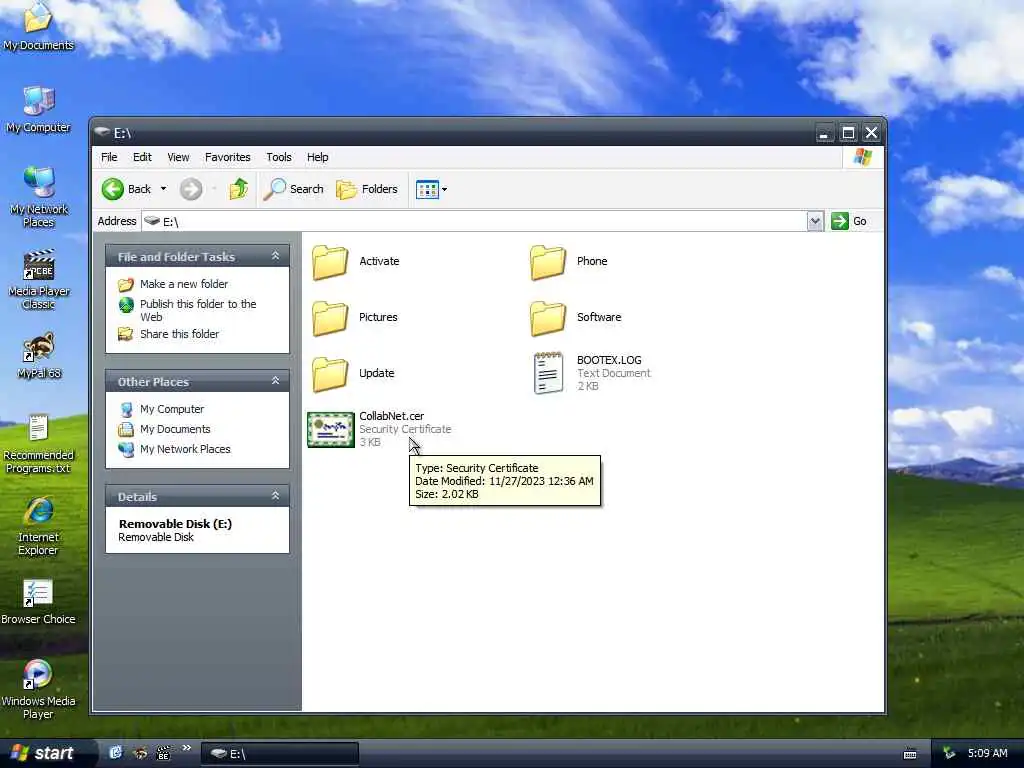Select the Activate folder icon

pyautogui.click(x=330, y=262)
